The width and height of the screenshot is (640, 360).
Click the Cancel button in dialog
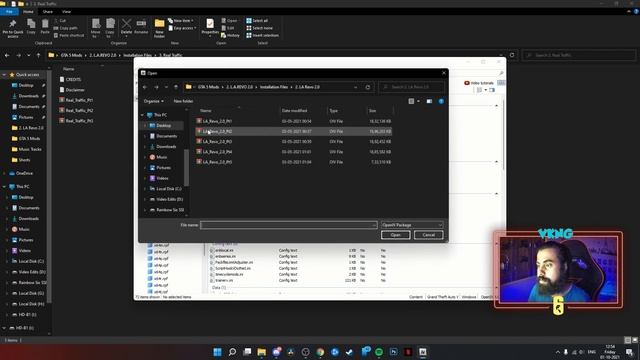point(429,235)
